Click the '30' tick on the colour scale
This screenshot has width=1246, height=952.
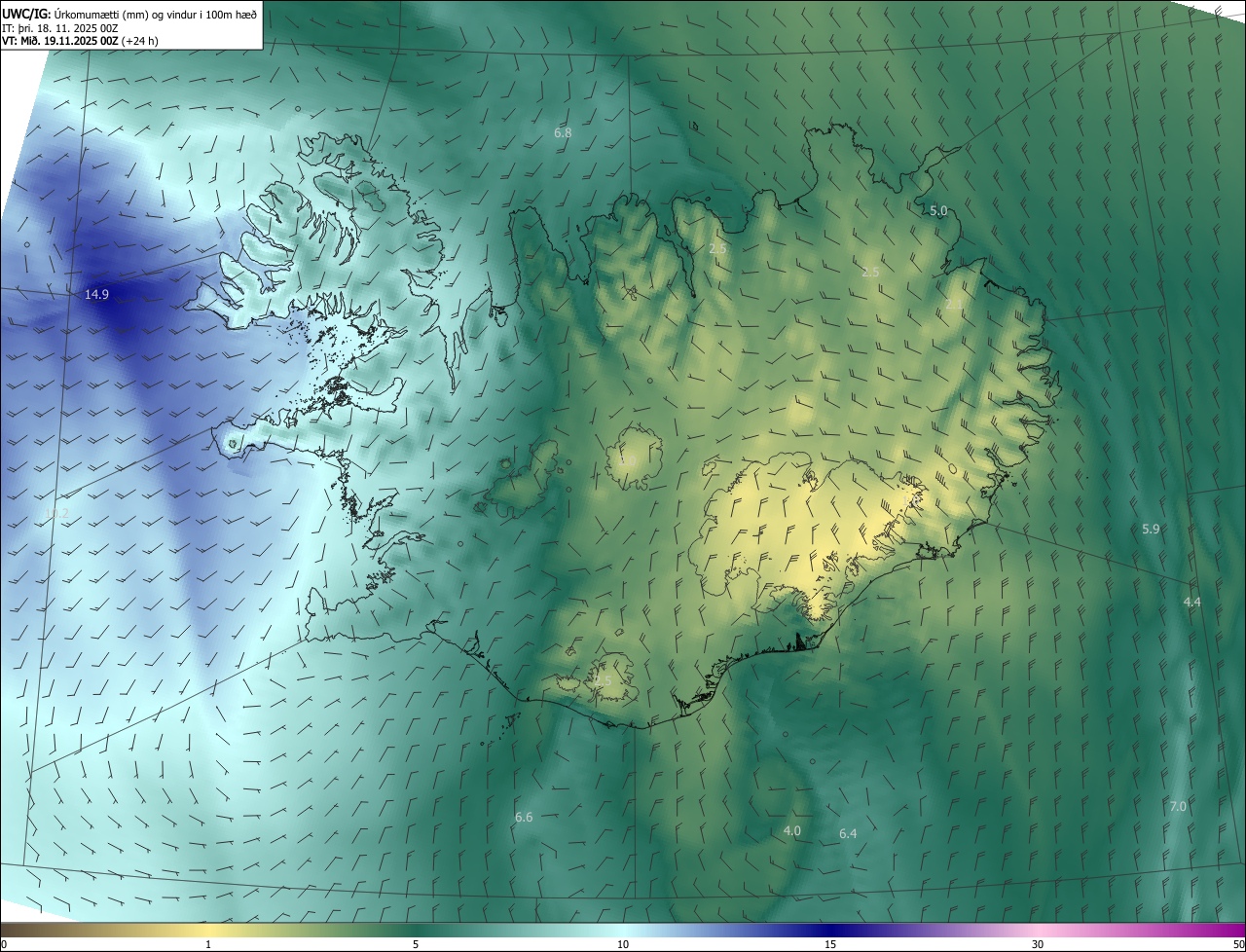coord(1038,944)
